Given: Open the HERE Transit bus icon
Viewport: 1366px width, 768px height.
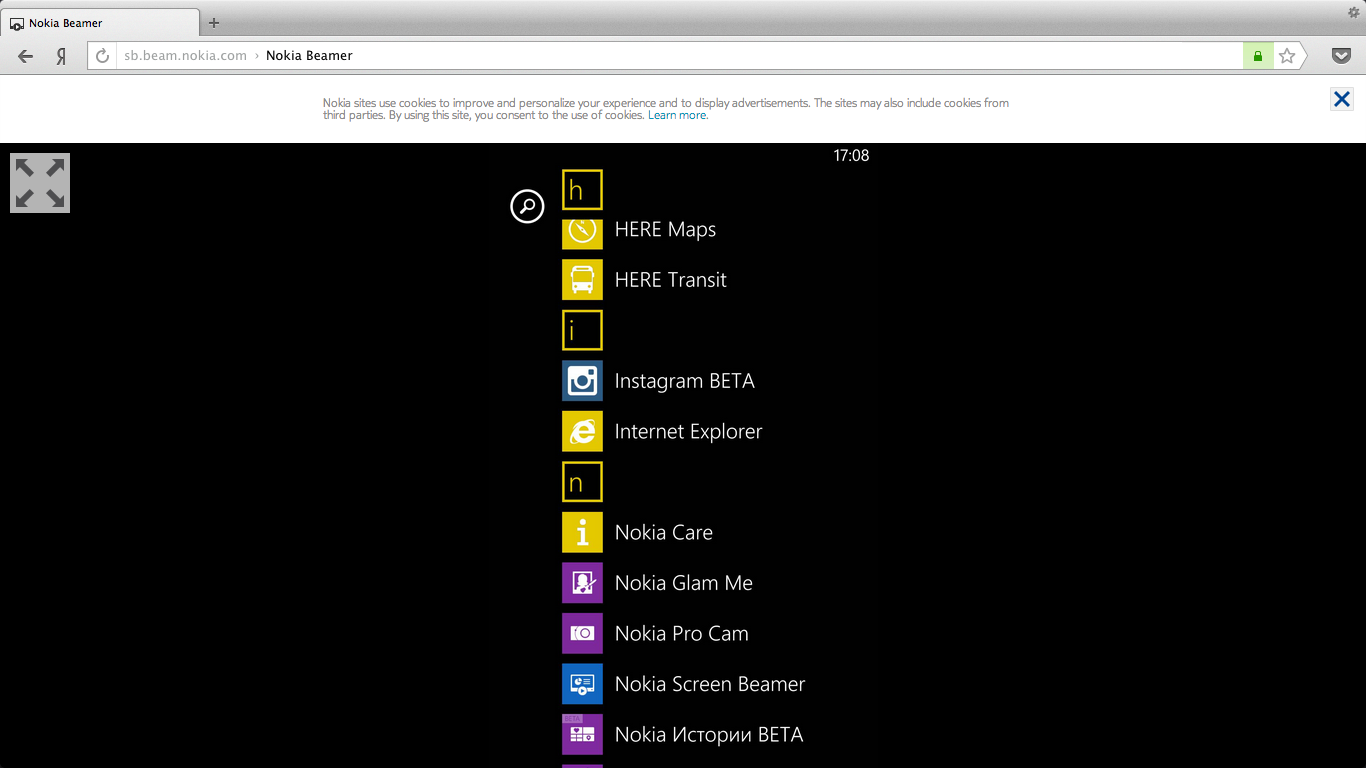Looking at the screenshot, I should coord(582,280).
